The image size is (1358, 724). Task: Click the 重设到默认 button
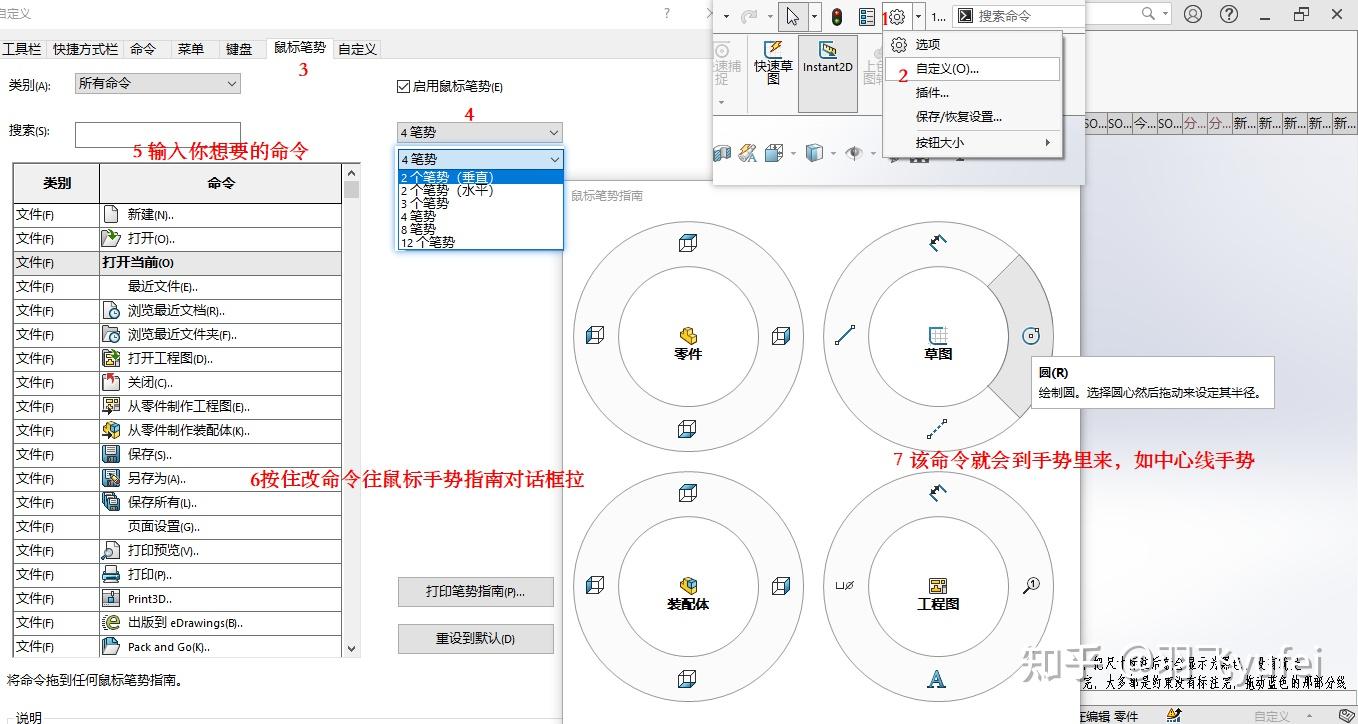click(x=476, y=639)
